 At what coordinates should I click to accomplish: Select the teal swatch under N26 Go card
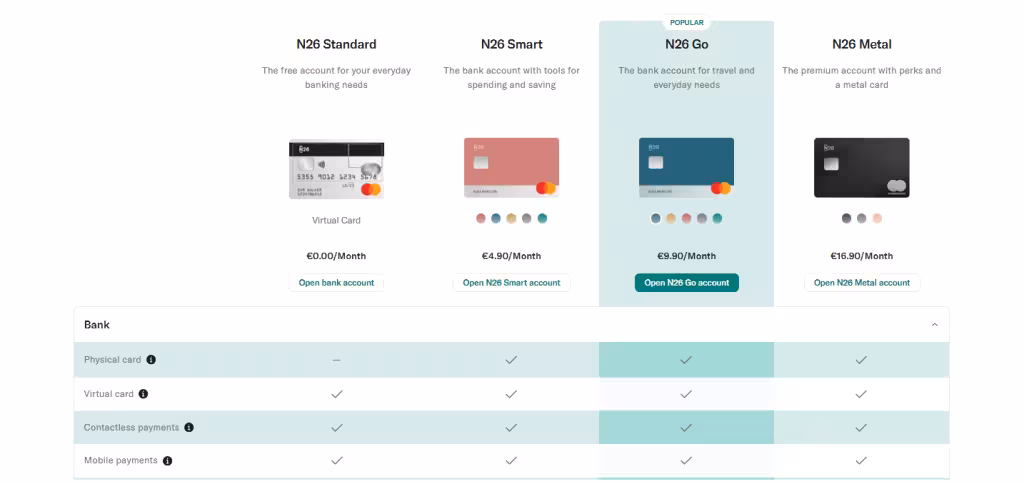pos(717,218)
